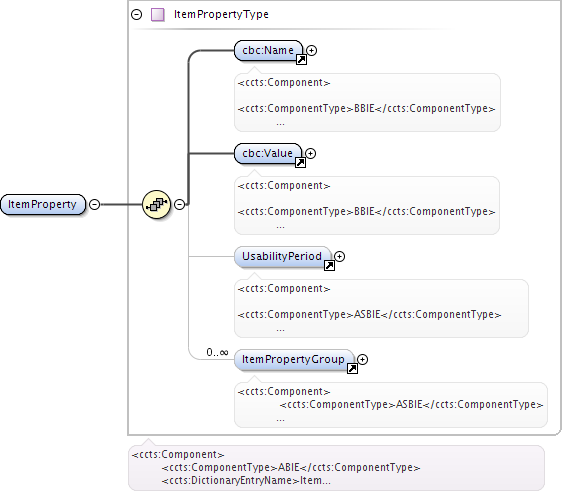
Task: Collapse the ItemProperty element node
Action: point(94,204)
